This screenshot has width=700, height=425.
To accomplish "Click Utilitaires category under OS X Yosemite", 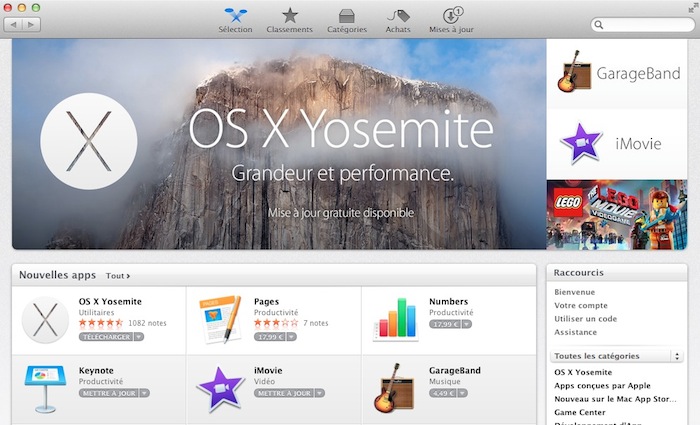I will (x=96, y=312).
